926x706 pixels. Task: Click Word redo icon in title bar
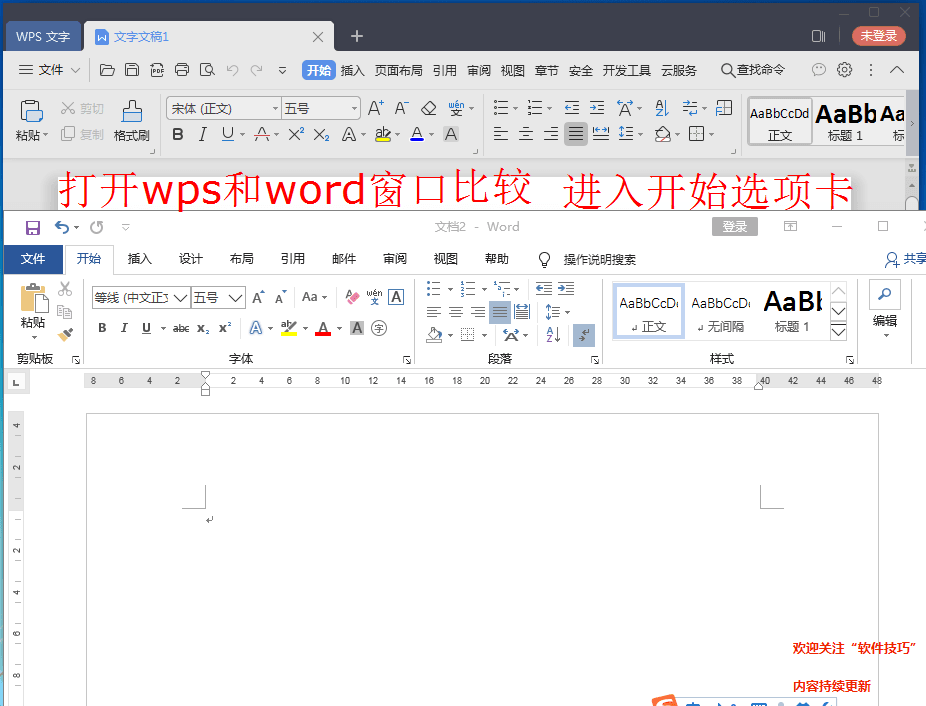[97, 227]
